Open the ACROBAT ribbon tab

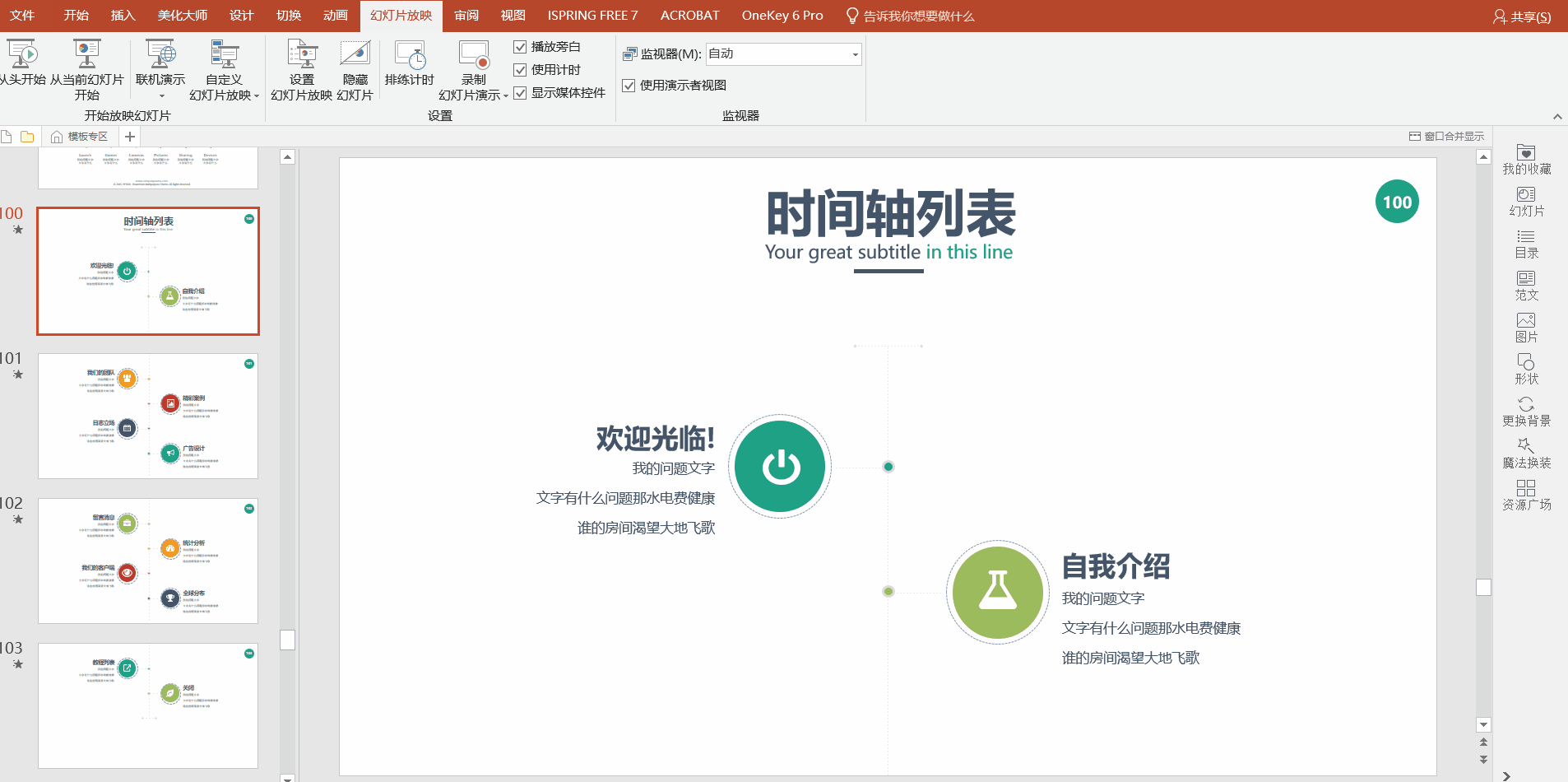coord(689,15)
